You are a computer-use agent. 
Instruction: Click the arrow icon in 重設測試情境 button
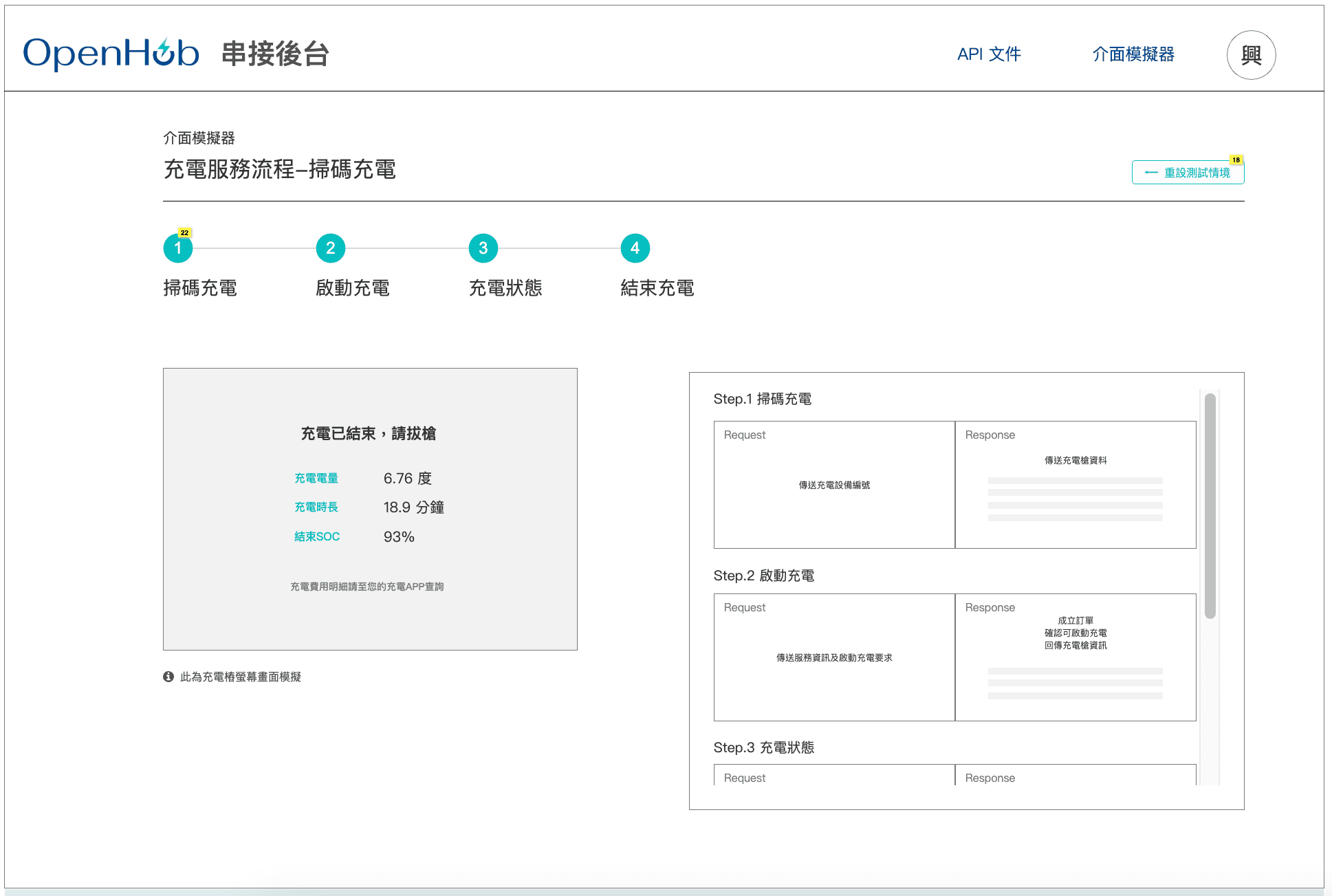pos(1150,173)
